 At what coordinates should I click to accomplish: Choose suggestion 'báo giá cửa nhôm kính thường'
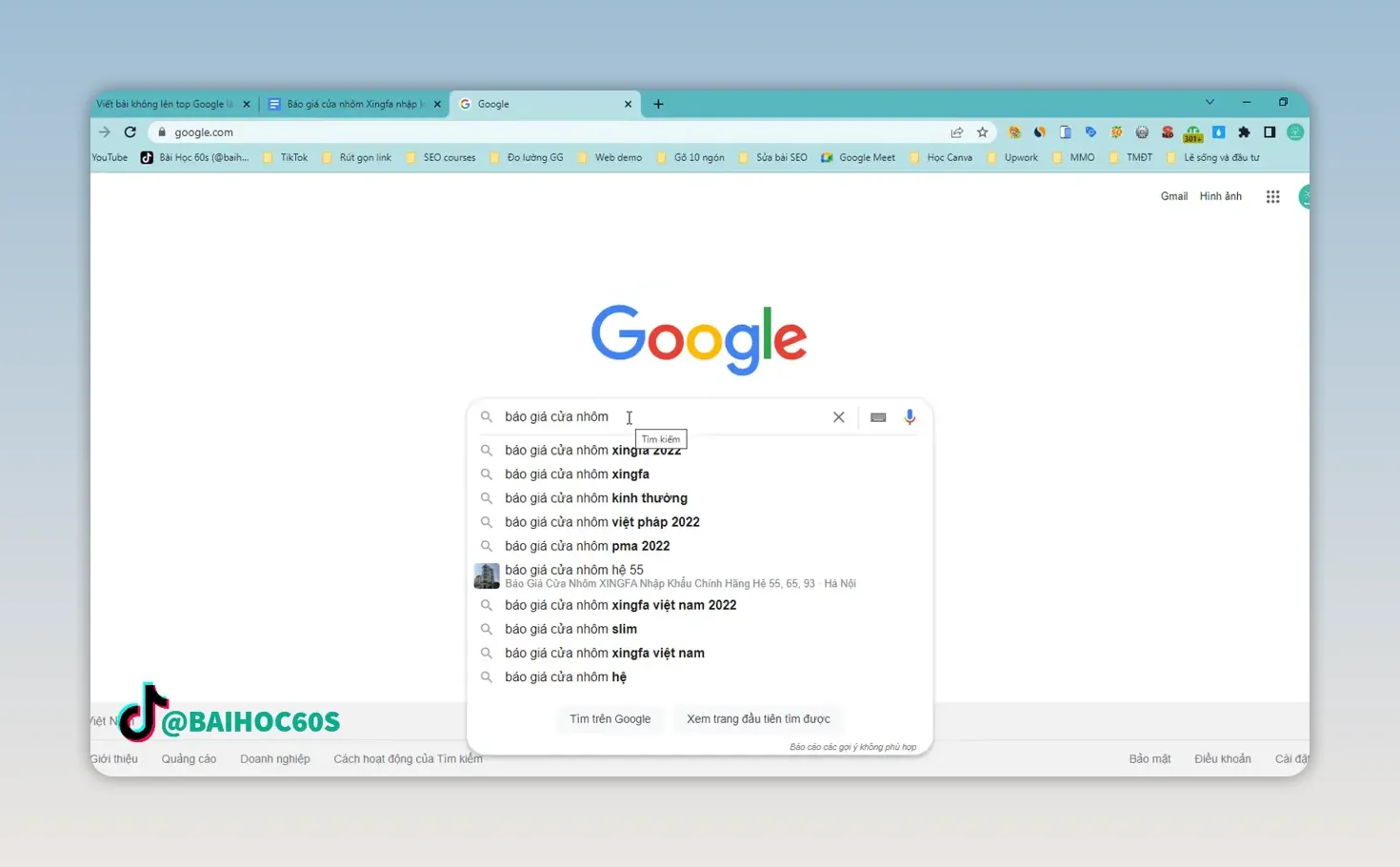(700, 497)
